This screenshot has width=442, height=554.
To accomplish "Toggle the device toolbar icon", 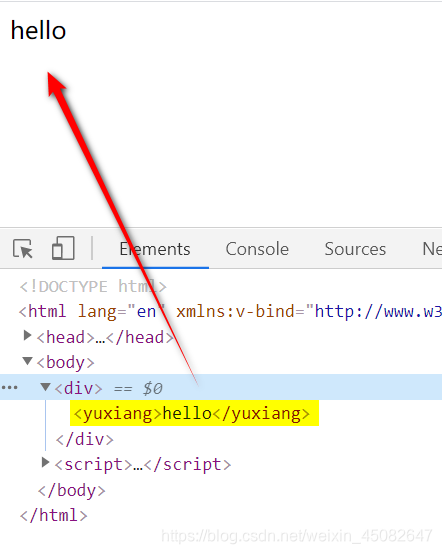I will pyautogui.click(x=63, y=248).
